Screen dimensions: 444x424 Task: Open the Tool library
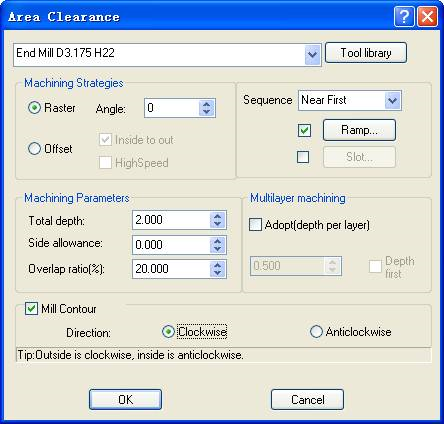coord(366,53)
